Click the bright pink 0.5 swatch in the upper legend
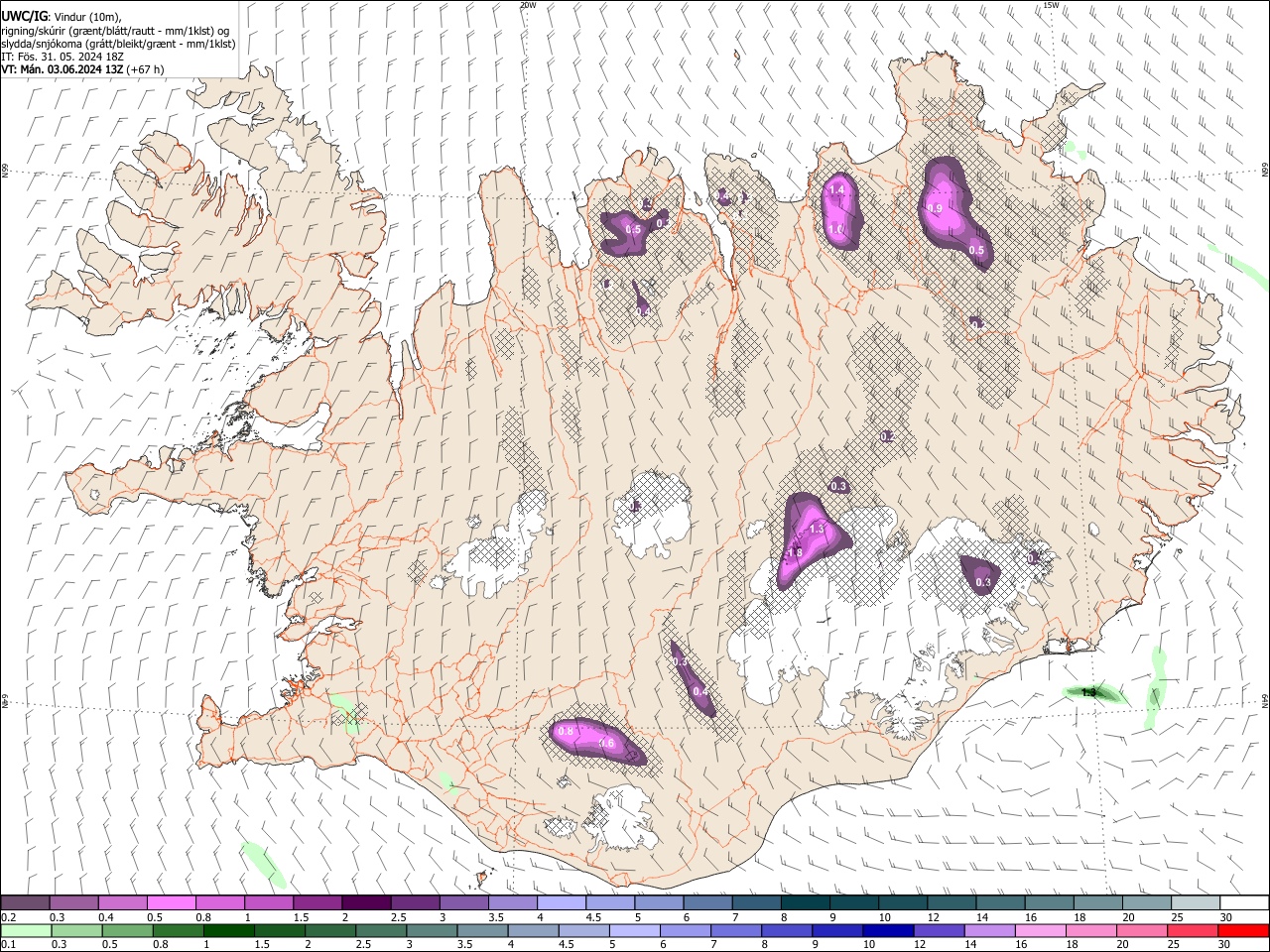 pyautogui.click(x=171, y=902)
